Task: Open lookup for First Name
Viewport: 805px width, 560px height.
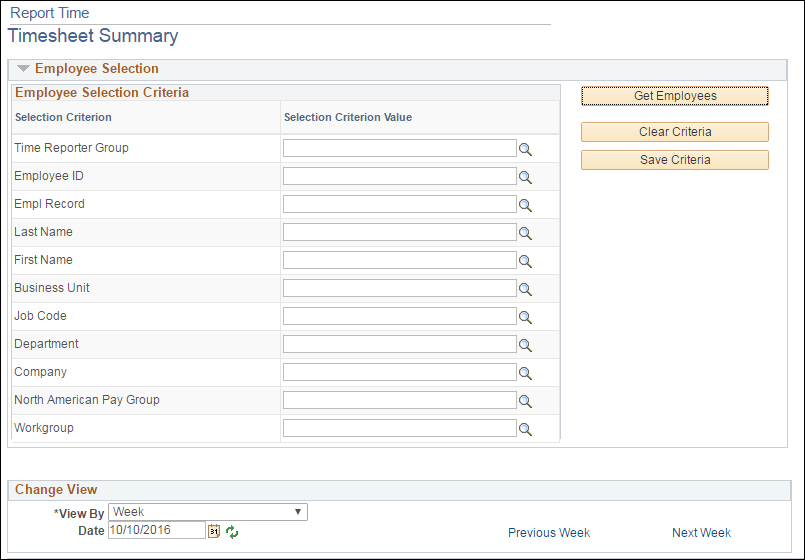Action: tap(525, 261)
